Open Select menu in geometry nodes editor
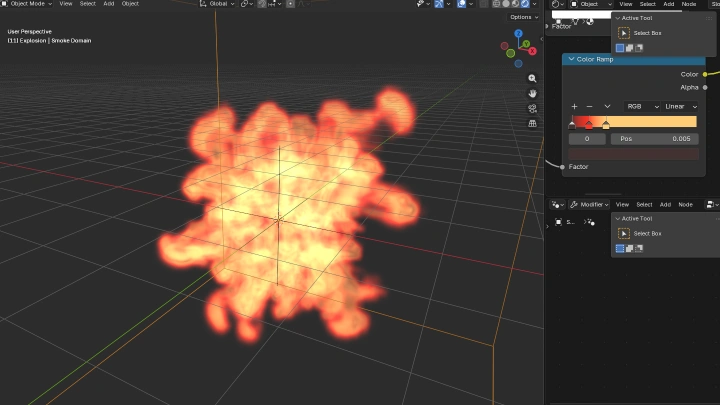Screen dimensions: 720x405 pos(644,204)
